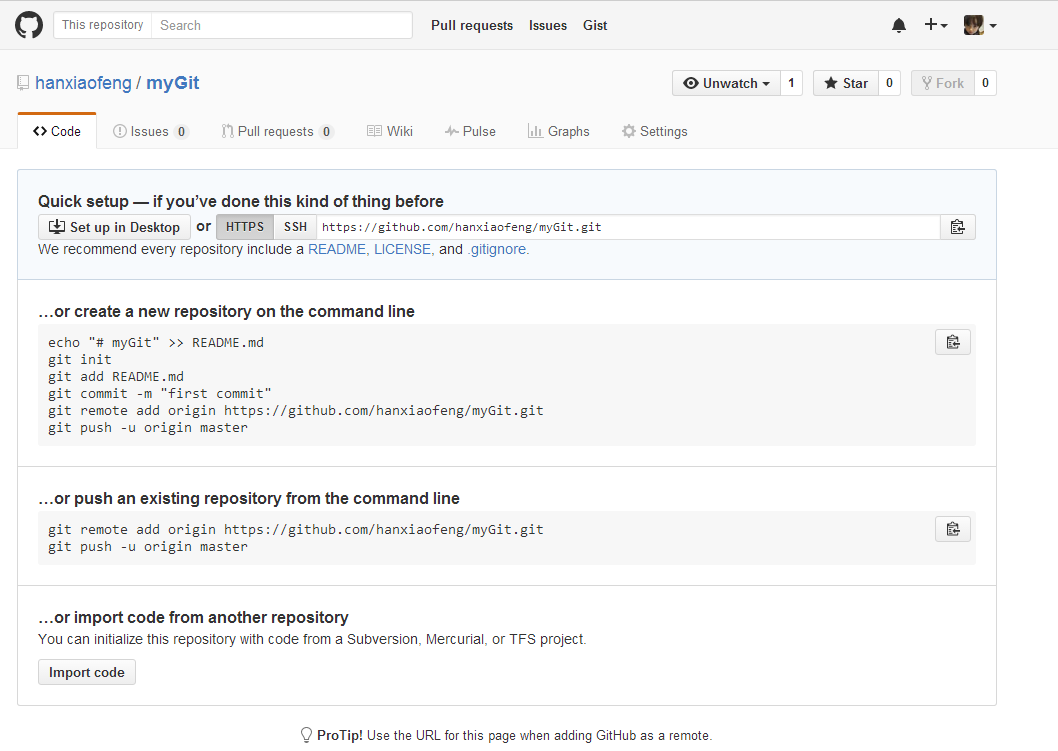Copy the push-existing-repository commands
Screen dimensions: 1058x751
pos(953,529)
